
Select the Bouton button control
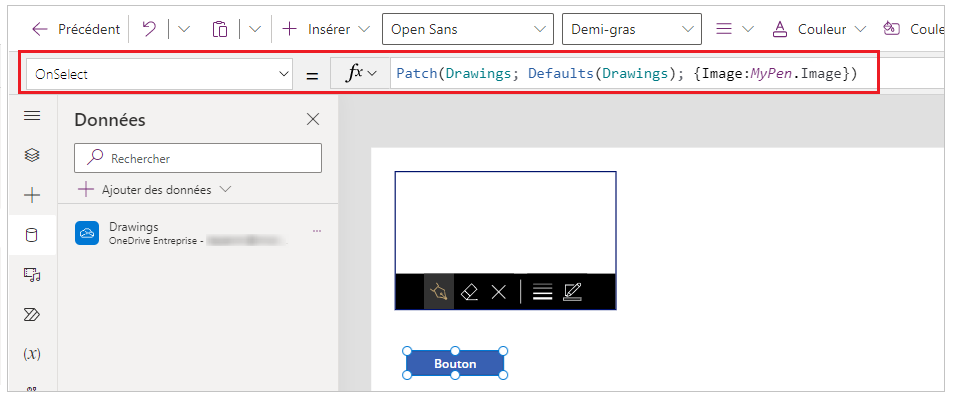click(x=455, y=364)
